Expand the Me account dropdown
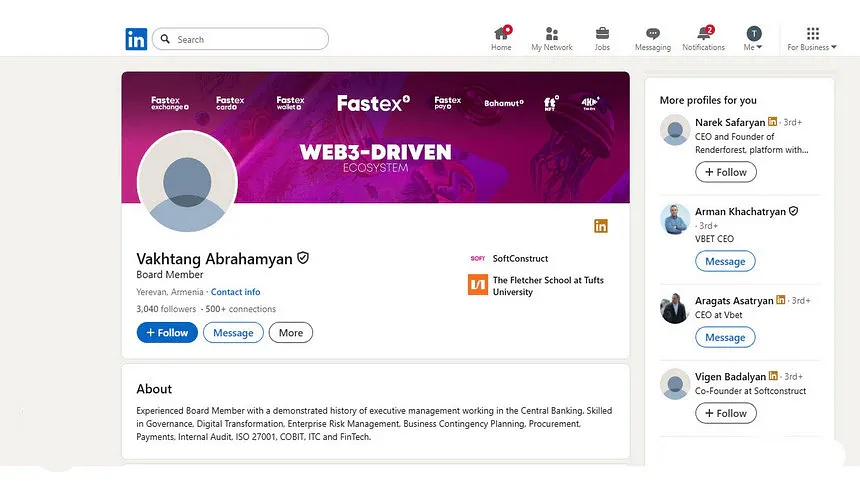Screen dimensions: 860x484 (x=754, y=38)
